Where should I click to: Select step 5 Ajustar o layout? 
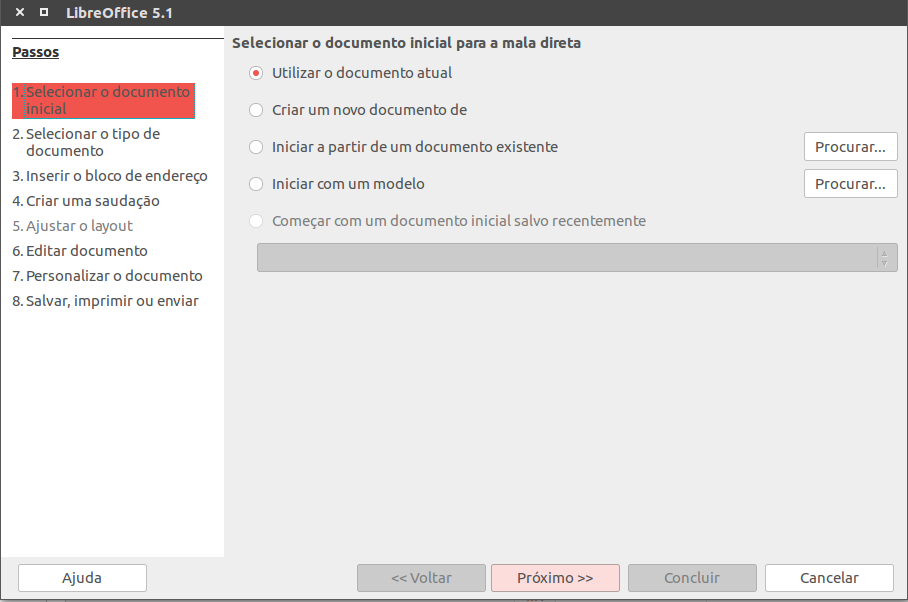pos(73,226)
